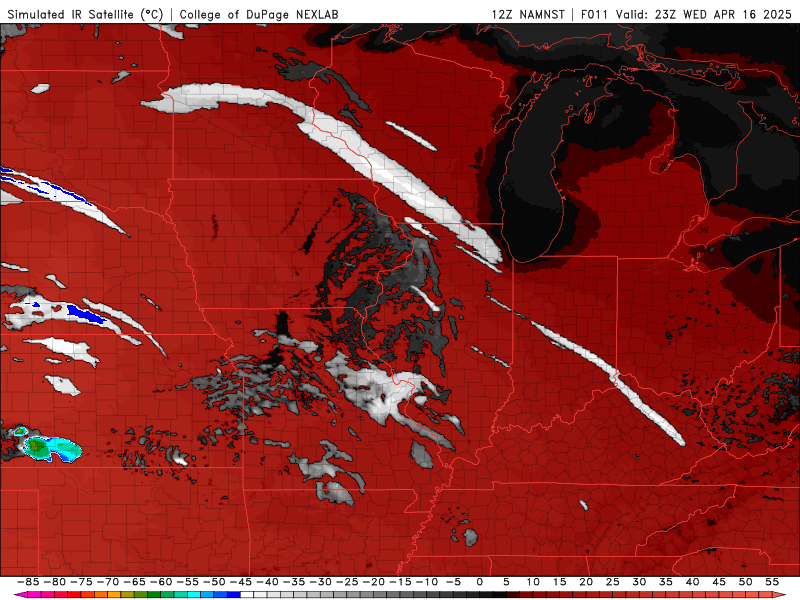Image resolution: width=800 pixels, height=600 pixels.
Task: Click the 45 color scale label
Action: pos(718,582)
